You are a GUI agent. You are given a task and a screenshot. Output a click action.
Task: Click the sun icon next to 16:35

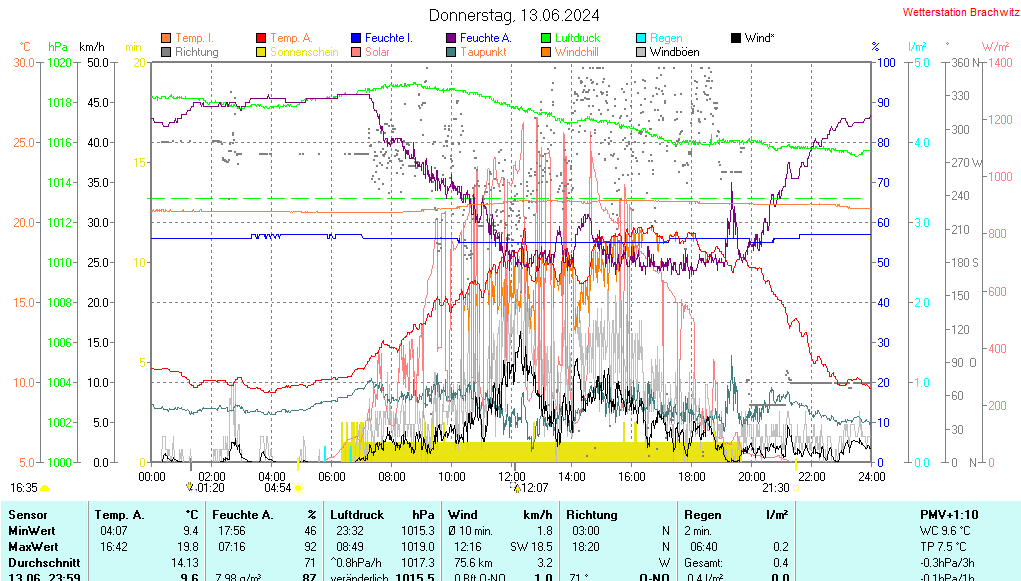pyautogui.click(x=45, y=488)
